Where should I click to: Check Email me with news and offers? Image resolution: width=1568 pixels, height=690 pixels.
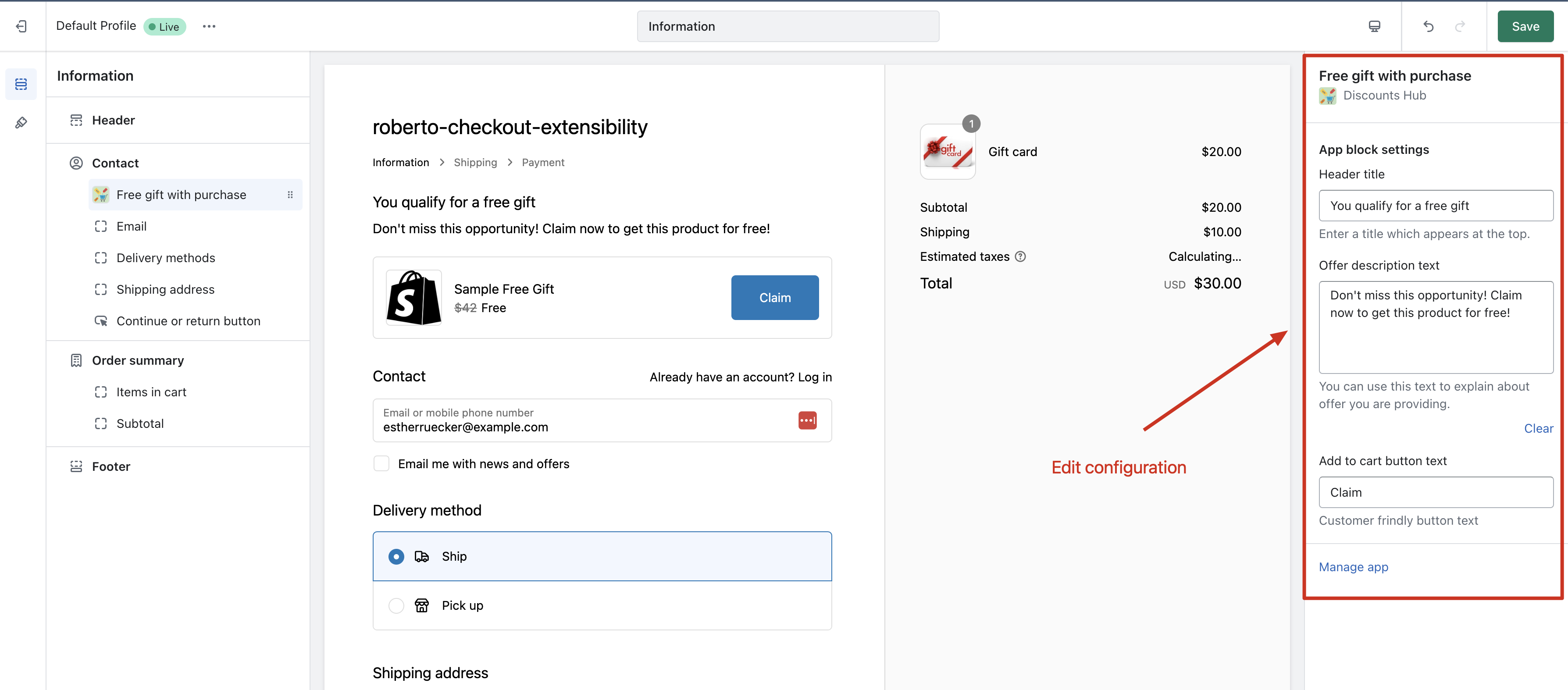381,464
